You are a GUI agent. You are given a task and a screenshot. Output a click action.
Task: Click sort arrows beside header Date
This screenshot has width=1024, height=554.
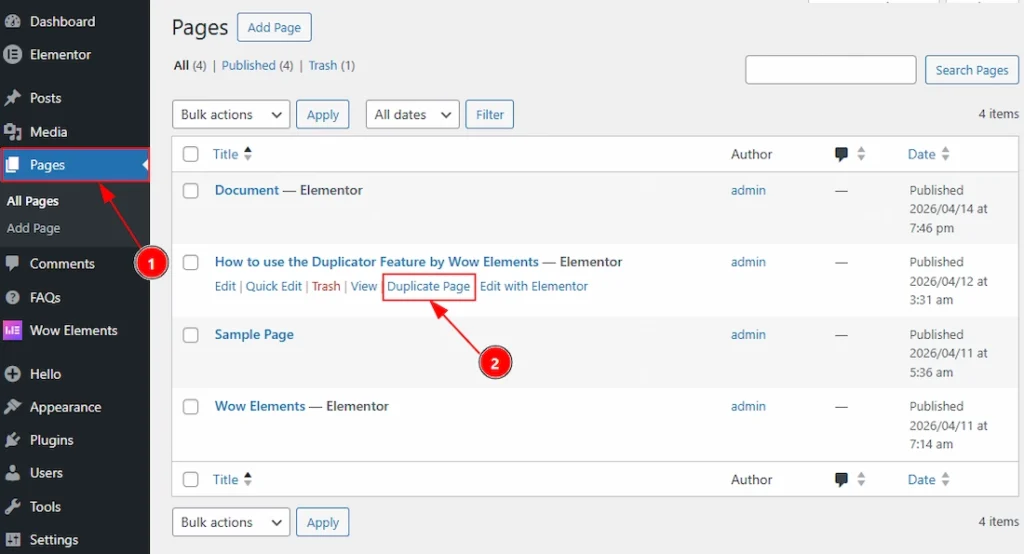pyautogui.click(x=945, y=154)
